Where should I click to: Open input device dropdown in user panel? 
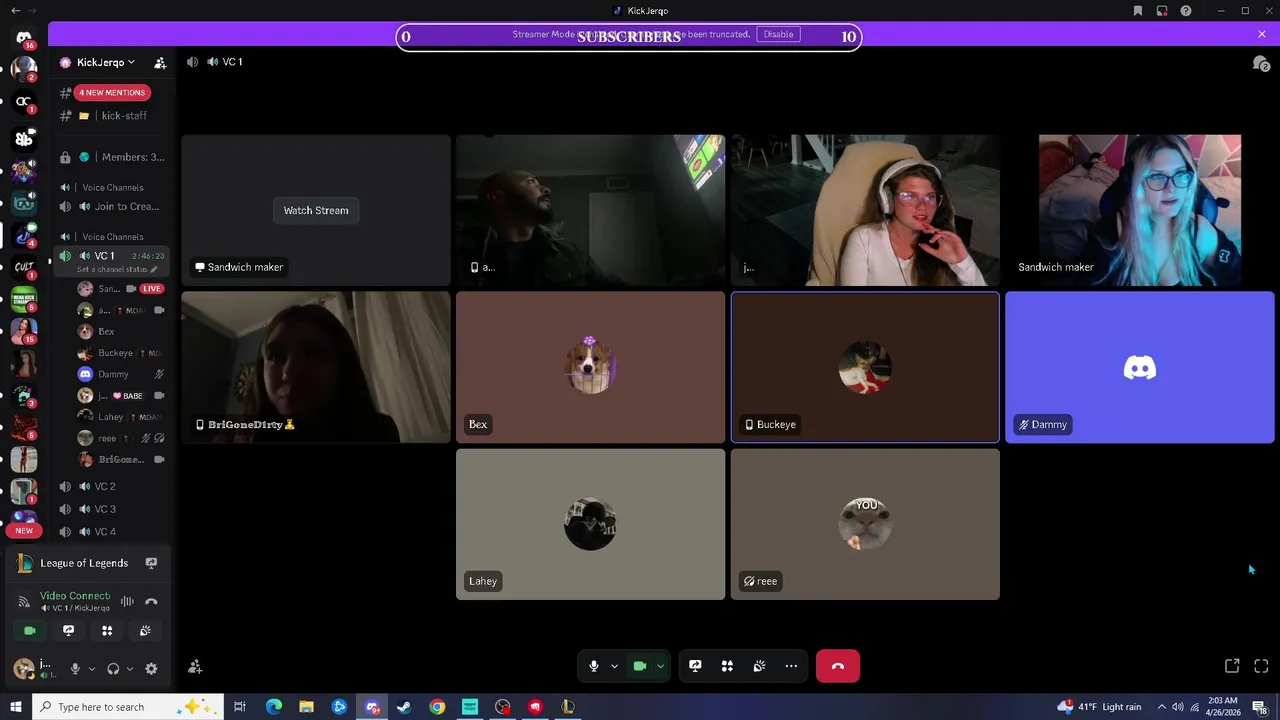coord(91,669)
